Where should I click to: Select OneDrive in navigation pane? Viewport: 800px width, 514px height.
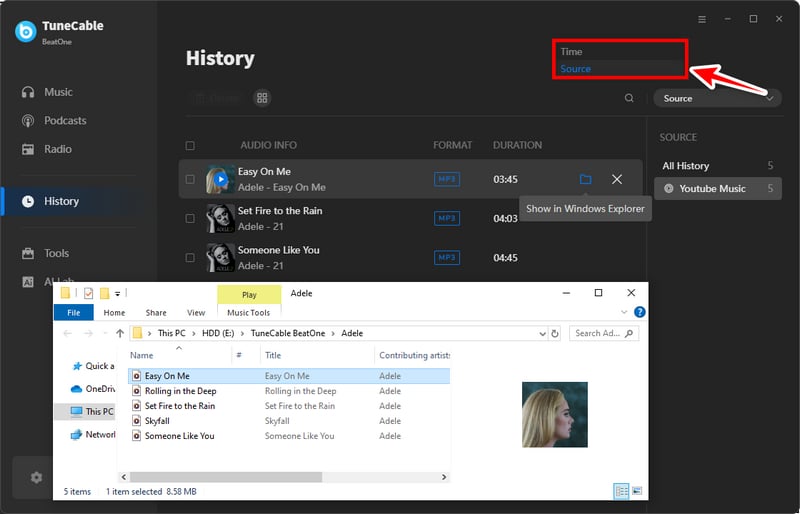click(x=93, y=389)
